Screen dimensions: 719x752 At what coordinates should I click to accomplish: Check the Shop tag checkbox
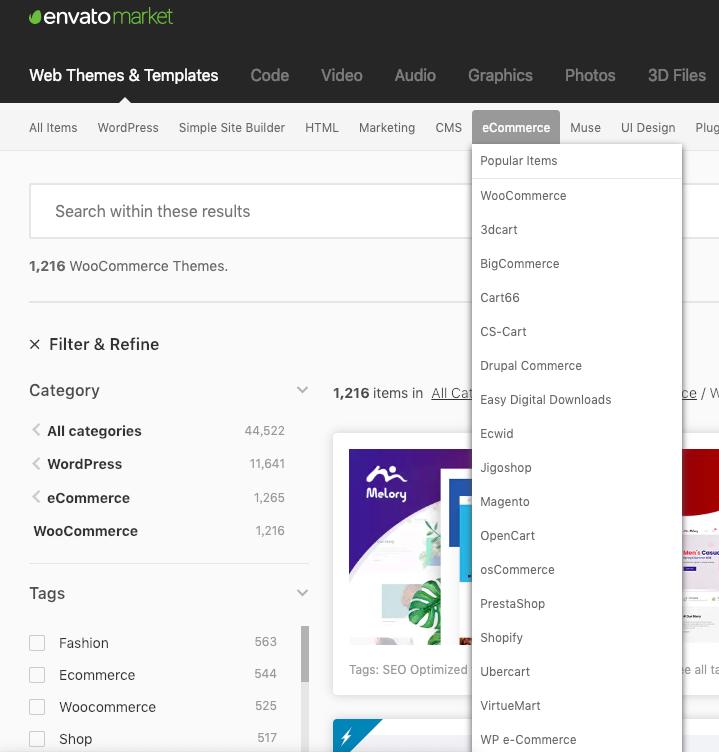coord(37,739)
